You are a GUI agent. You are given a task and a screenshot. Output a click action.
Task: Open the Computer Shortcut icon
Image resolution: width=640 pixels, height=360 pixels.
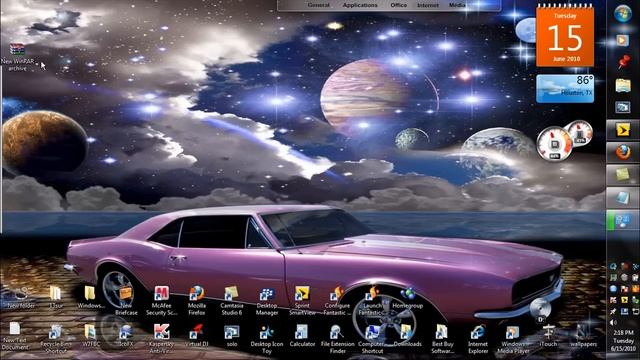tap(372, 339)
